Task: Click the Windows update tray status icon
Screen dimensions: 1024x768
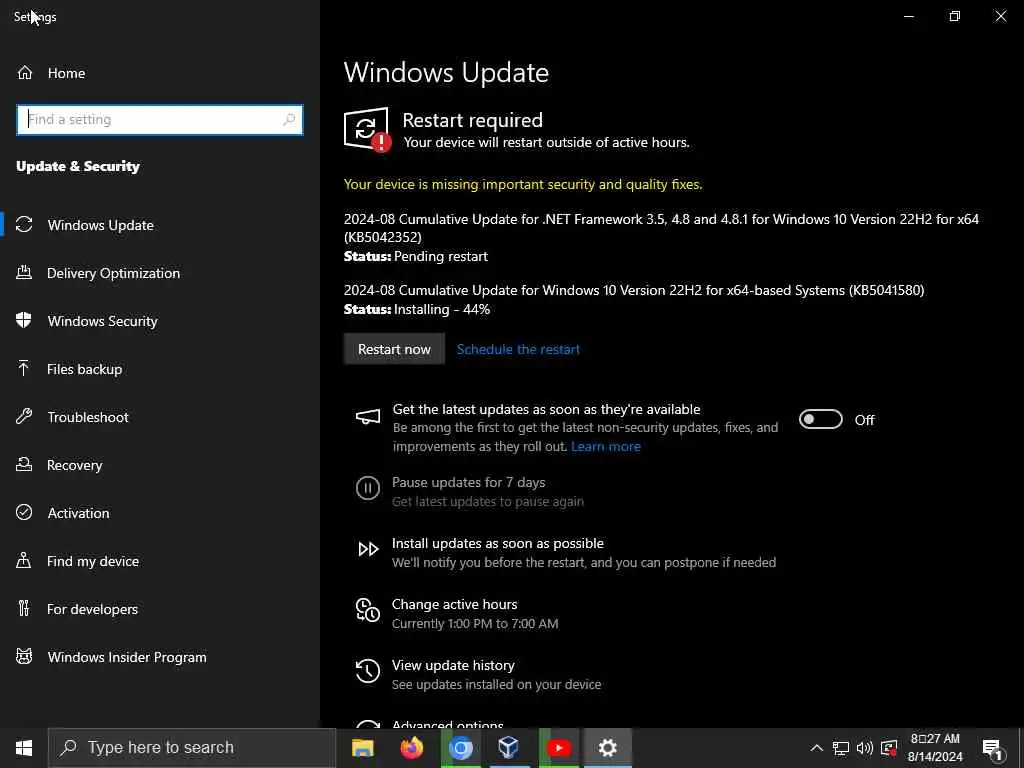Action: 889,748
